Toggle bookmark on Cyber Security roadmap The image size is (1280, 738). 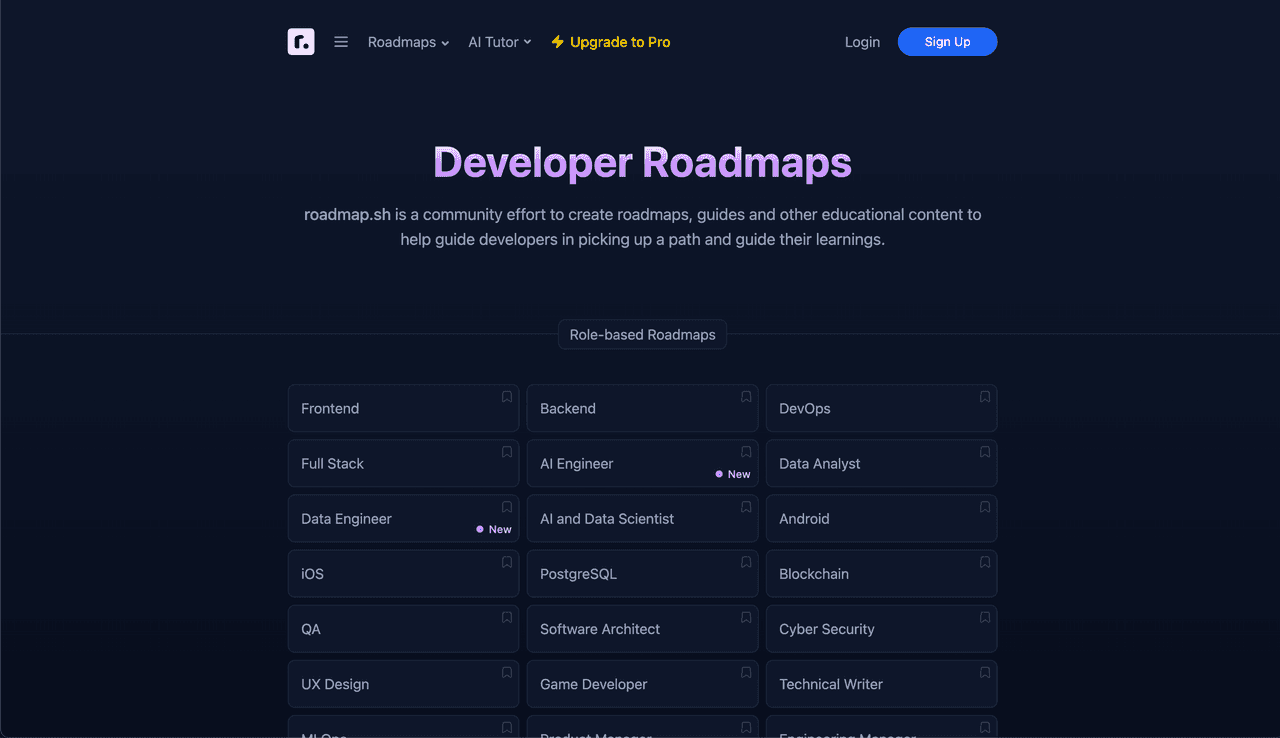tap(985, 617)
